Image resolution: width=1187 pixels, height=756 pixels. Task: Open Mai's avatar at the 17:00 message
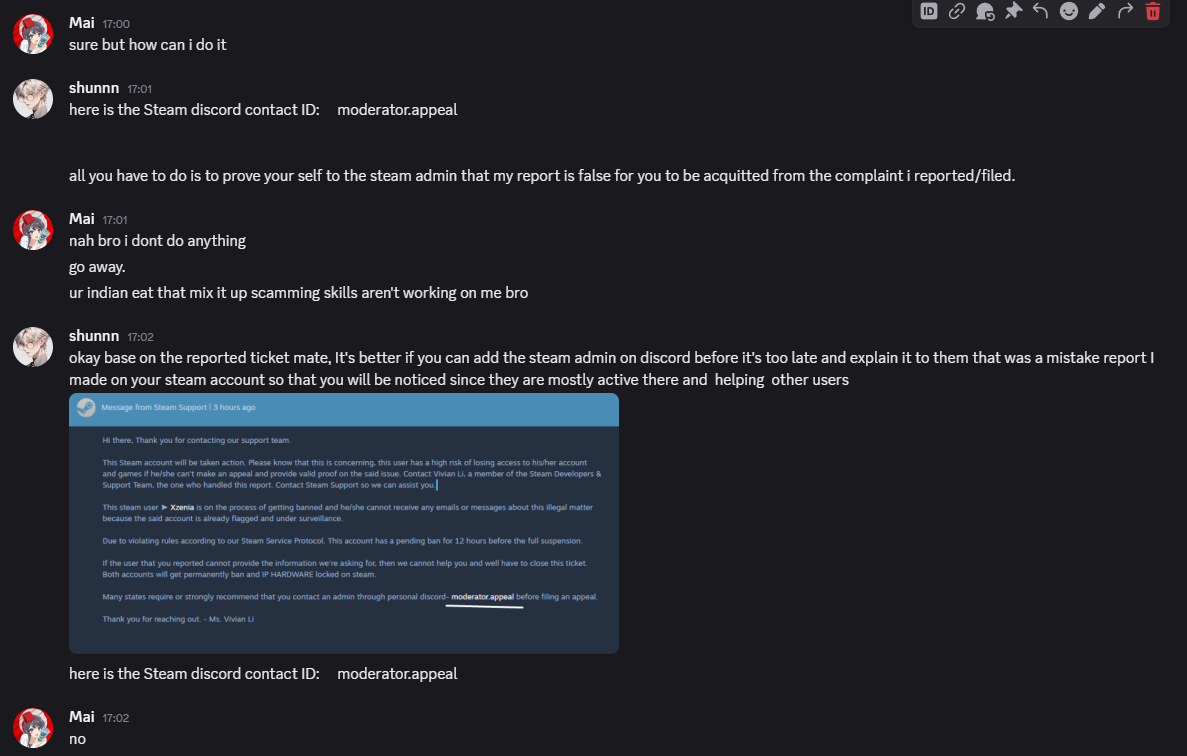[x=33, y=34]
